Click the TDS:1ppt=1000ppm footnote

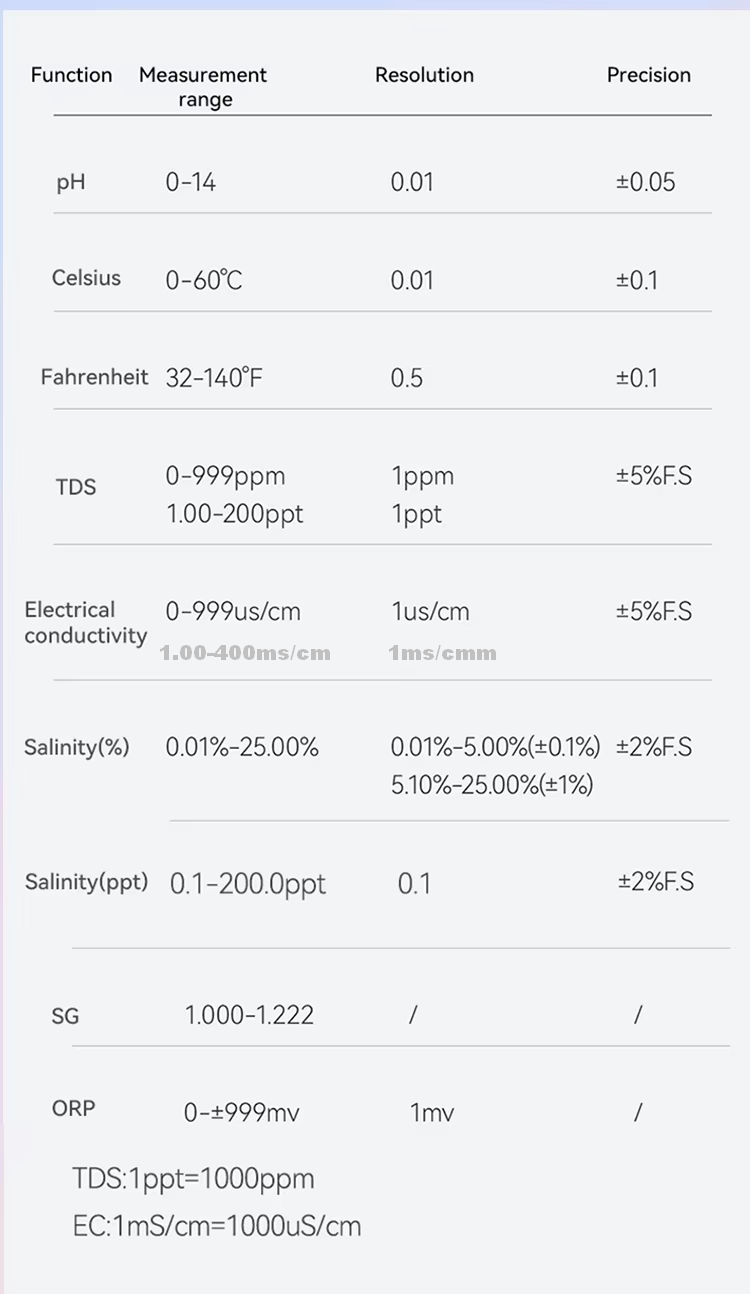pos(193,1179)
